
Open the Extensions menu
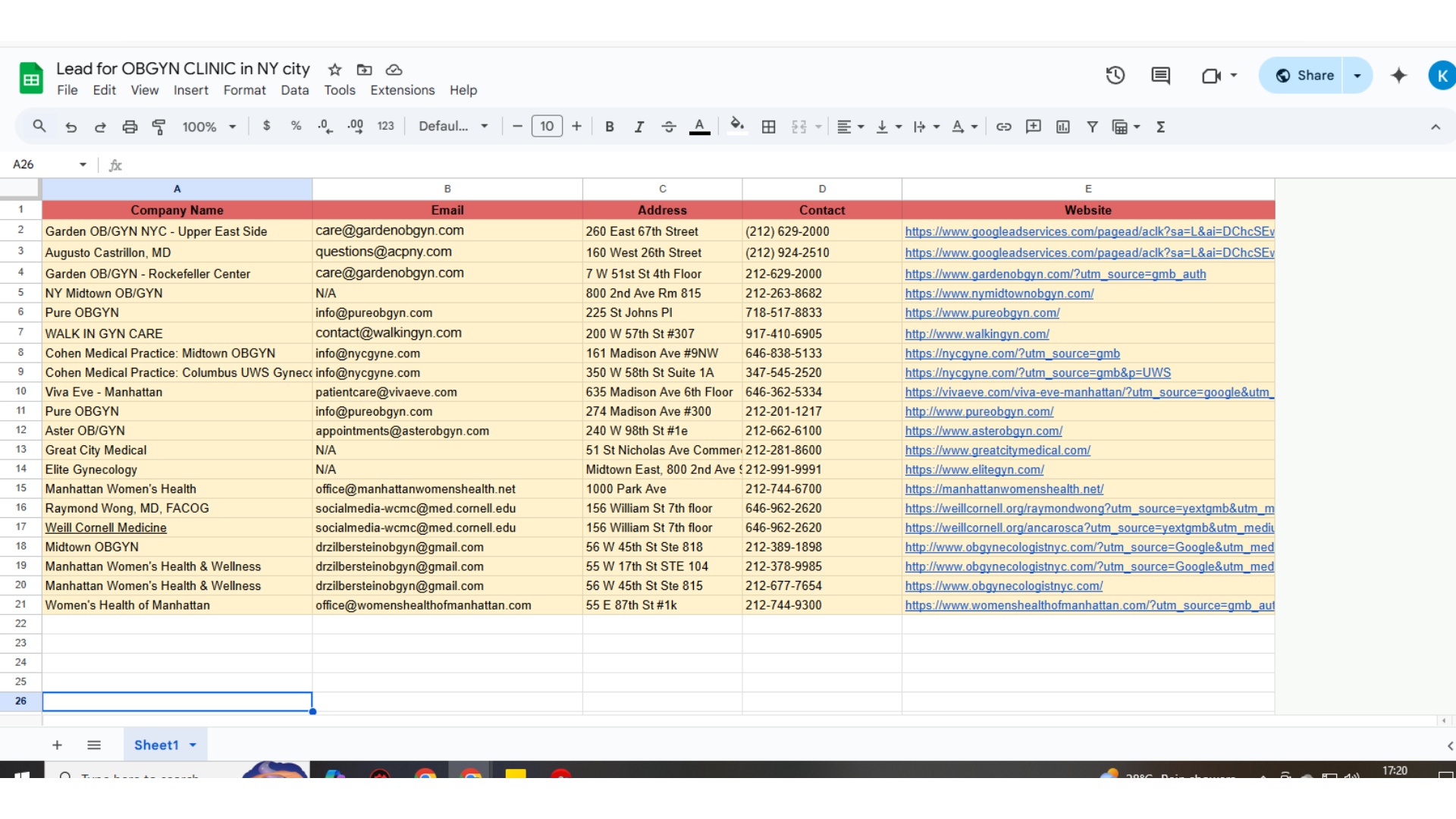(402, 90)
